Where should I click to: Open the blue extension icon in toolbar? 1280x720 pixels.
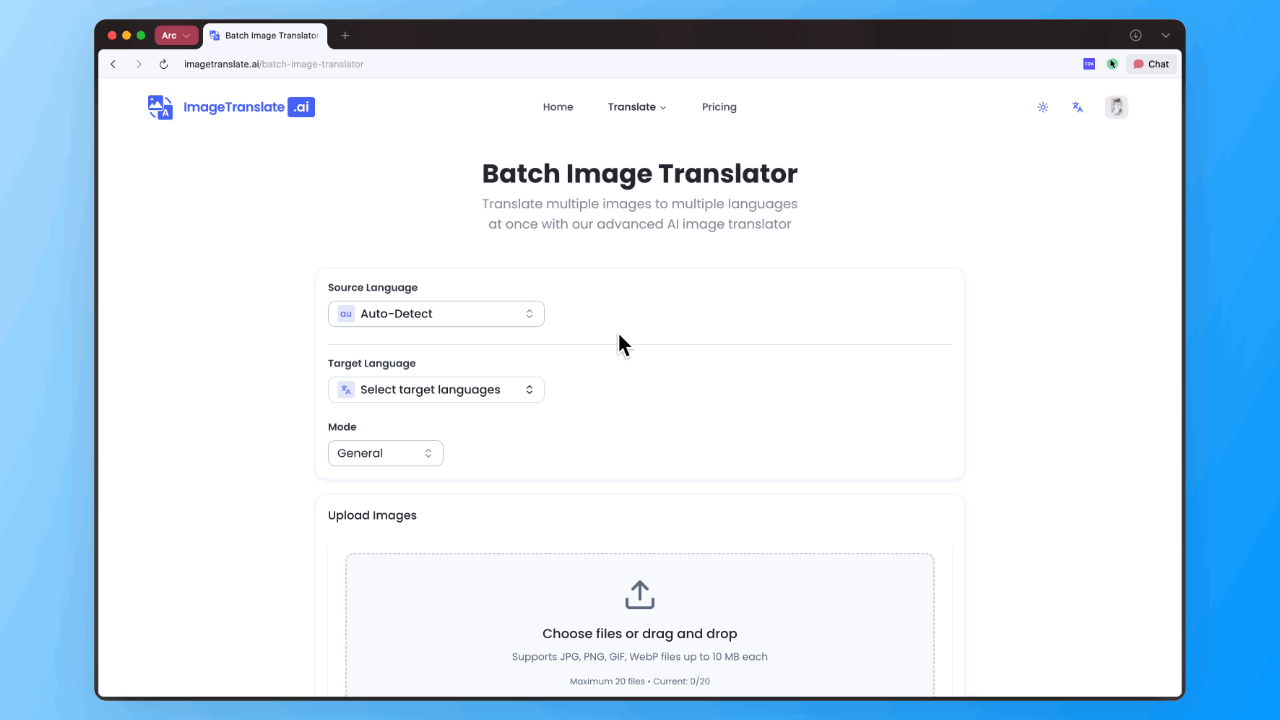click(x=1089, y=64)
